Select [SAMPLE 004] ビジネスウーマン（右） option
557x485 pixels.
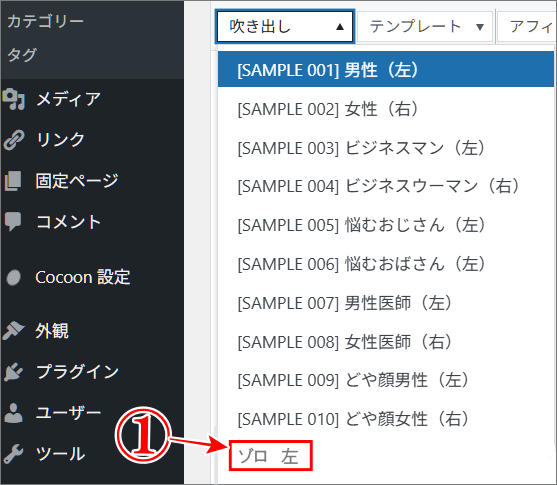tap(386, 186)
